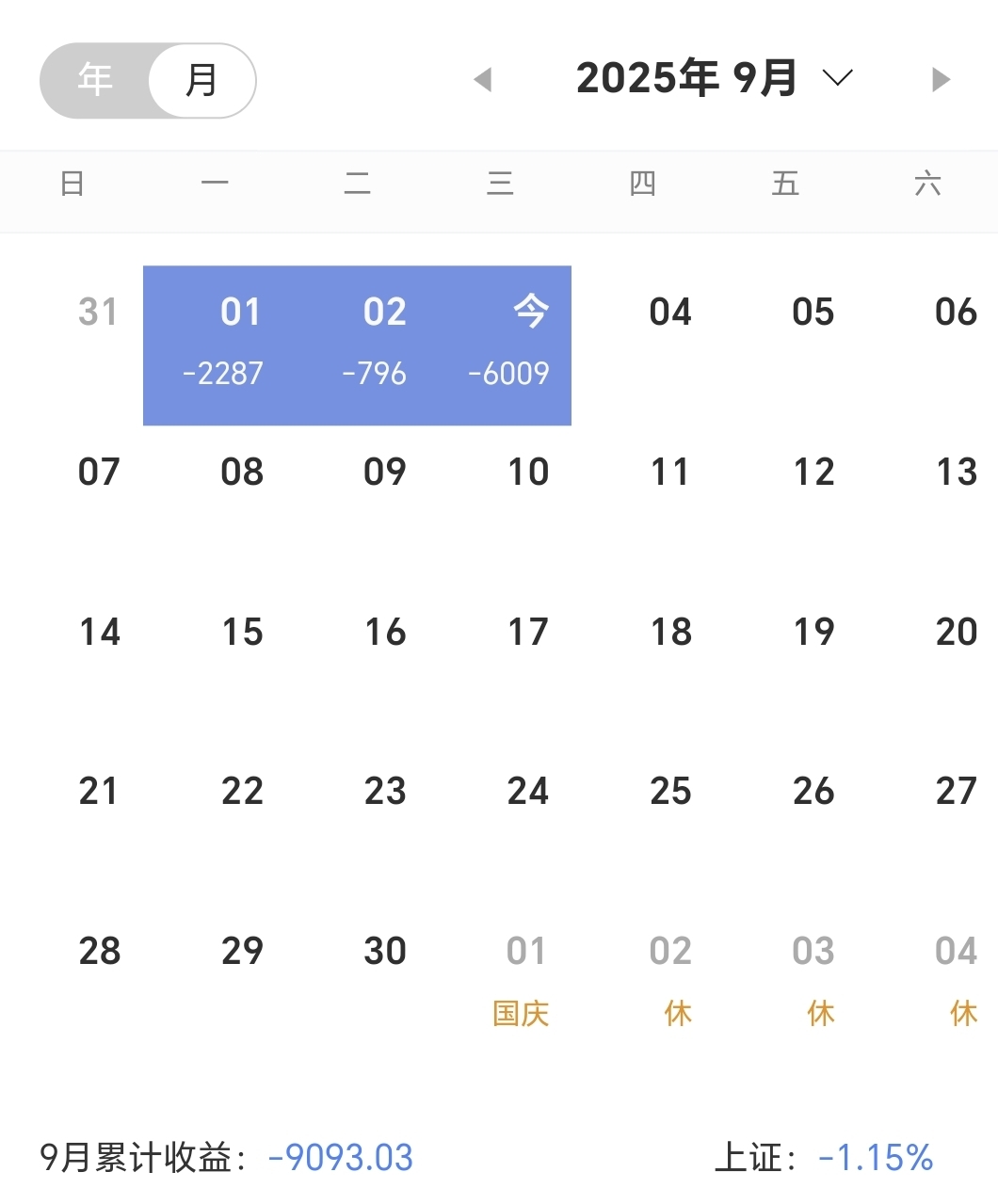This screenshot has height=1204, width=998.
Task: Choose September 15 on the calendar
Action: pos(242,632)
